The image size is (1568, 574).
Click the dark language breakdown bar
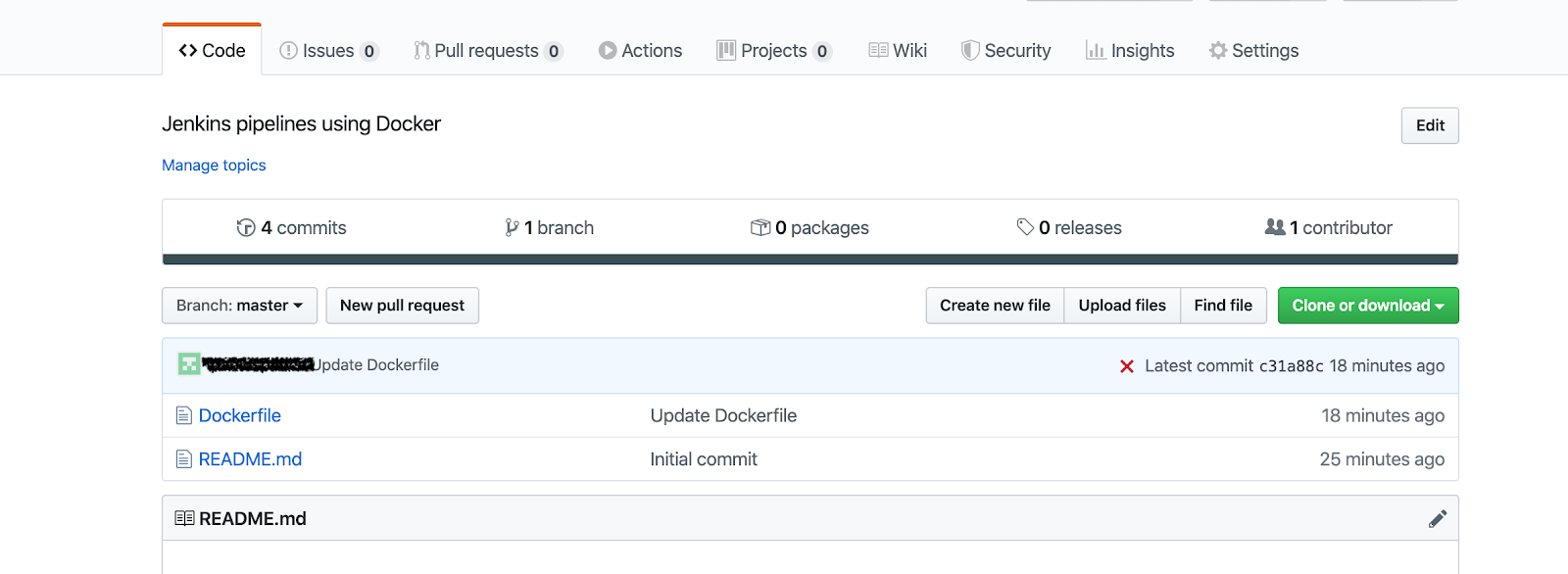pos(809,260)
